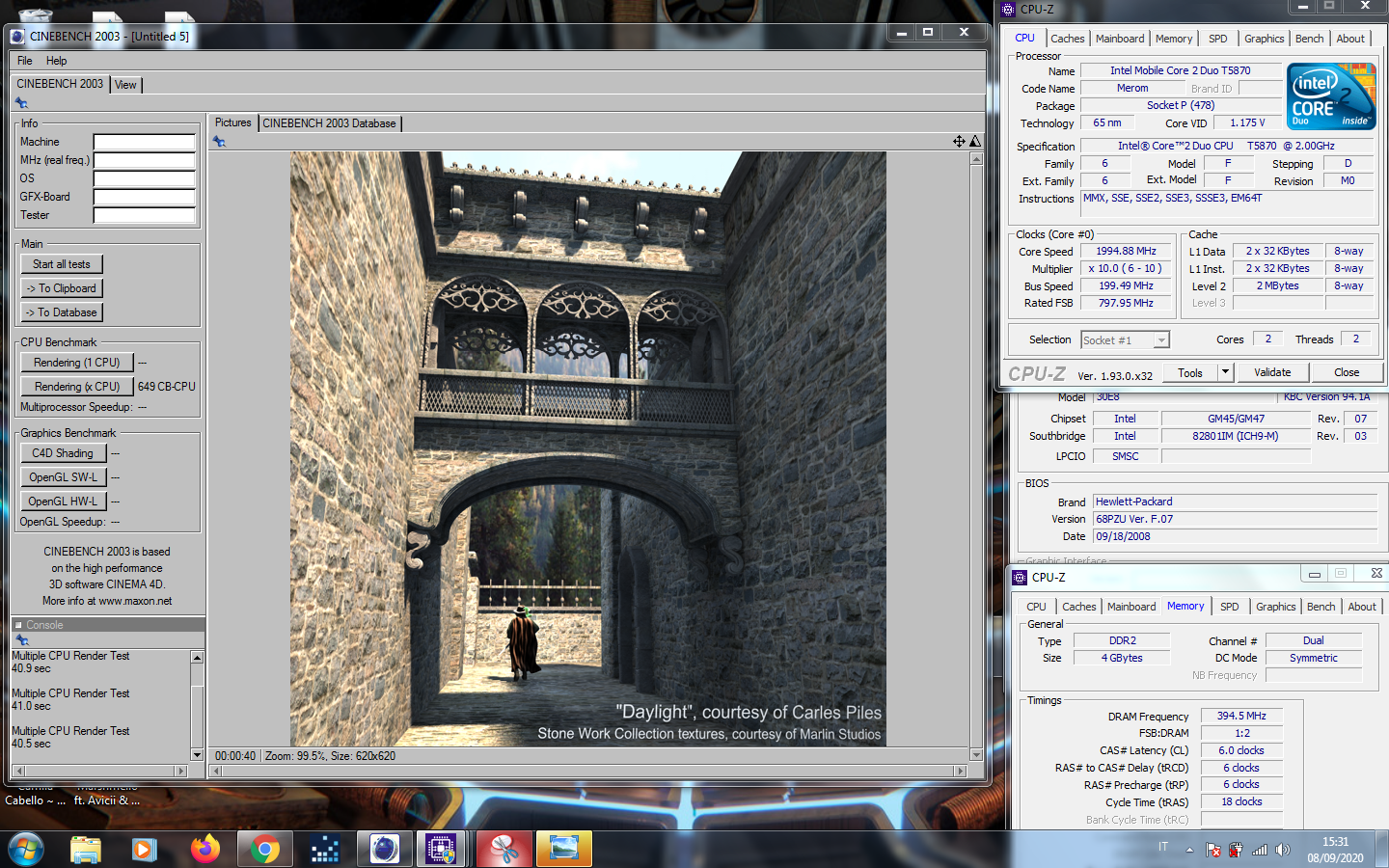Open the Help menu in CINEBENCH
The width and height of the screenshot is (1389, 868).
(x=57, y=61)
